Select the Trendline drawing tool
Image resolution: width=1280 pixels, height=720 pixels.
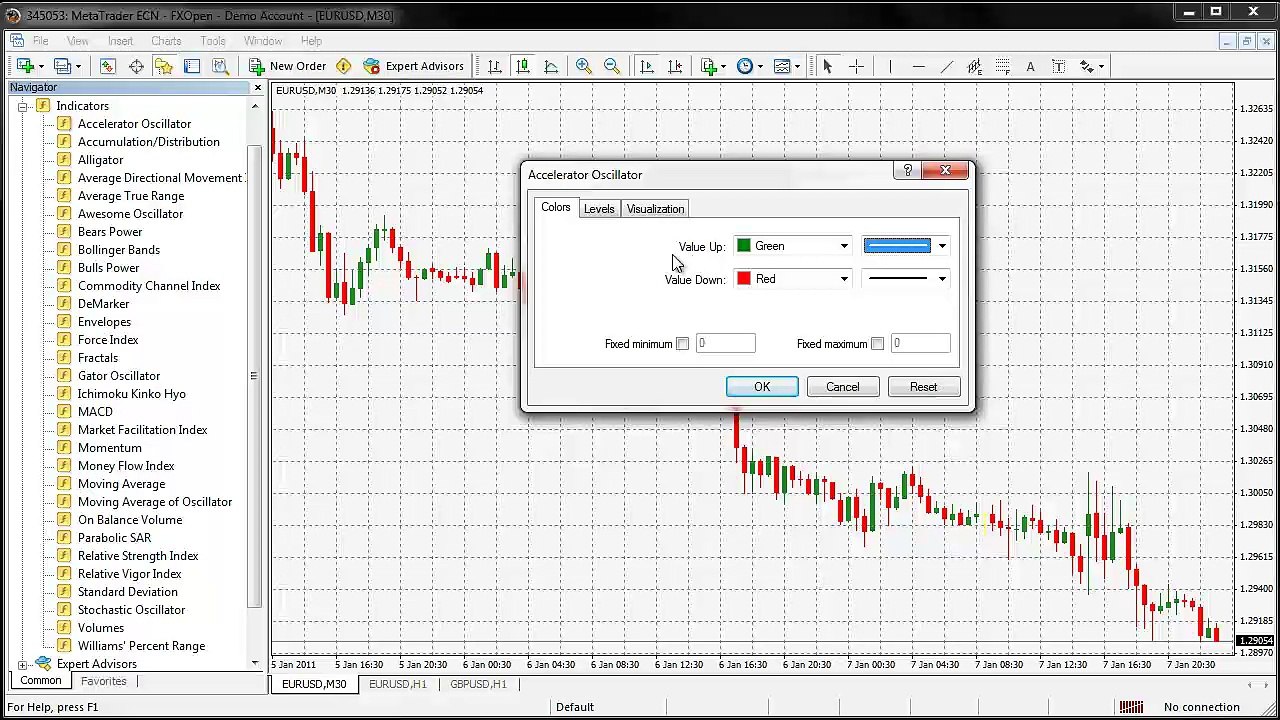(946, 66)
